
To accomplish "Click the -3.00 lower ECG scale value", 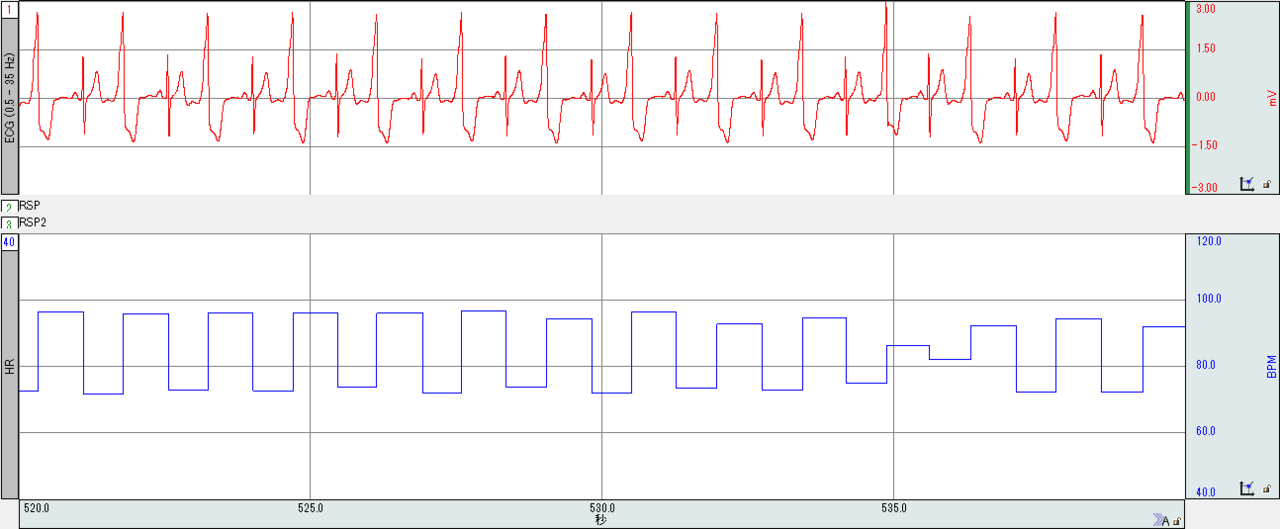I will (1204, 187).
